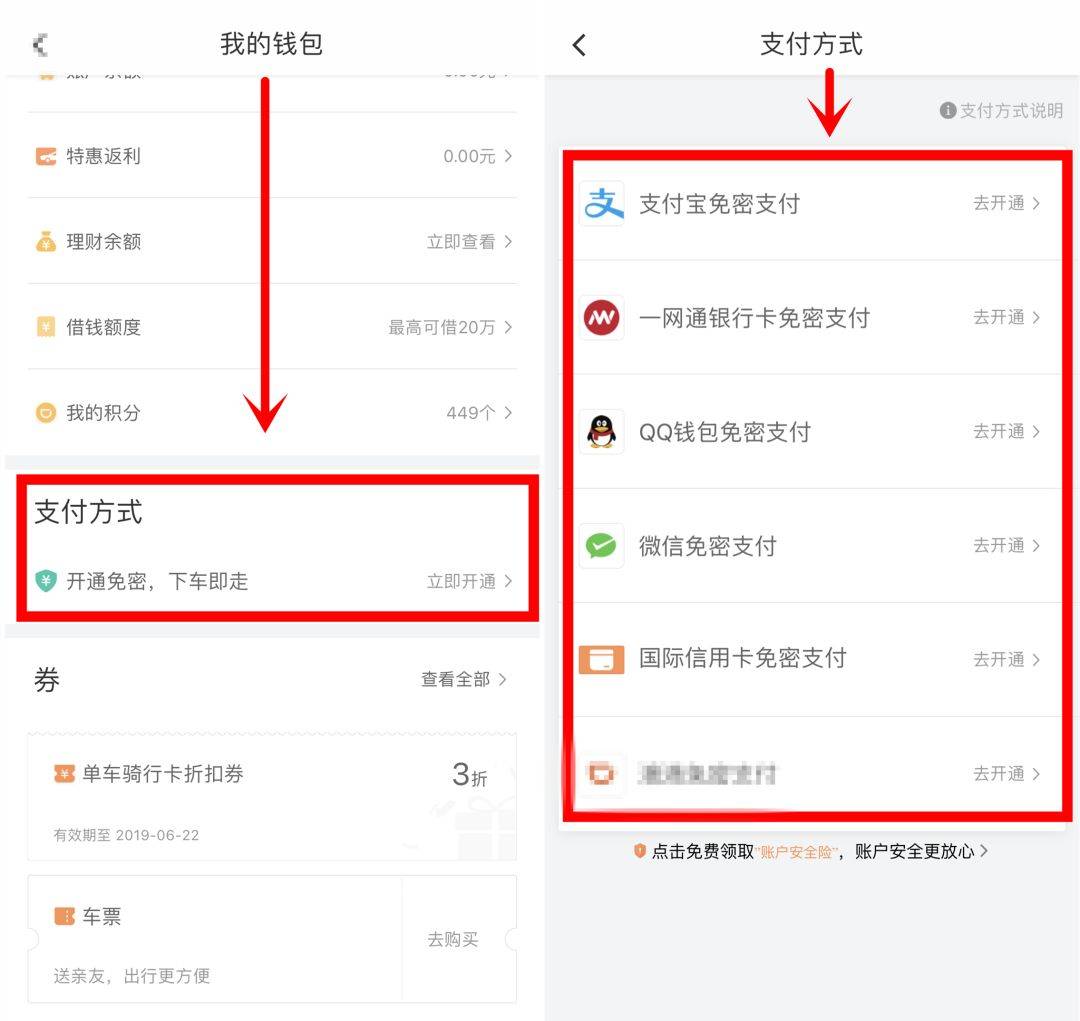Viewport: 1080px width, 1021px height.
Task: Open the 单车骑行卡折扣券 coupon card
Action: pos(272,796)
